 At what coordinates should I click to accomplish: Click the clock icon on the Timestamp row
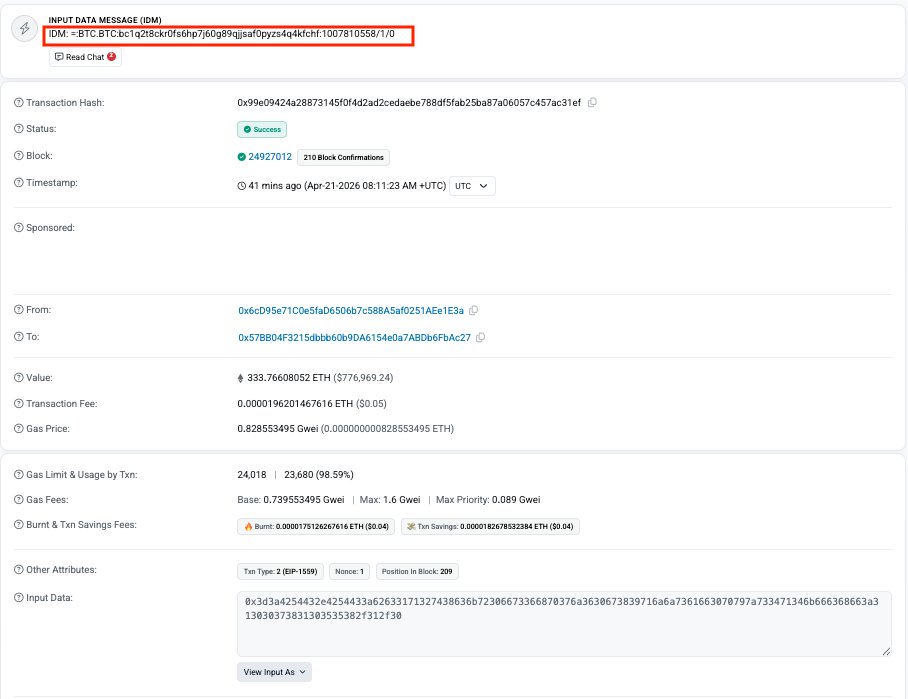point(243,185)
